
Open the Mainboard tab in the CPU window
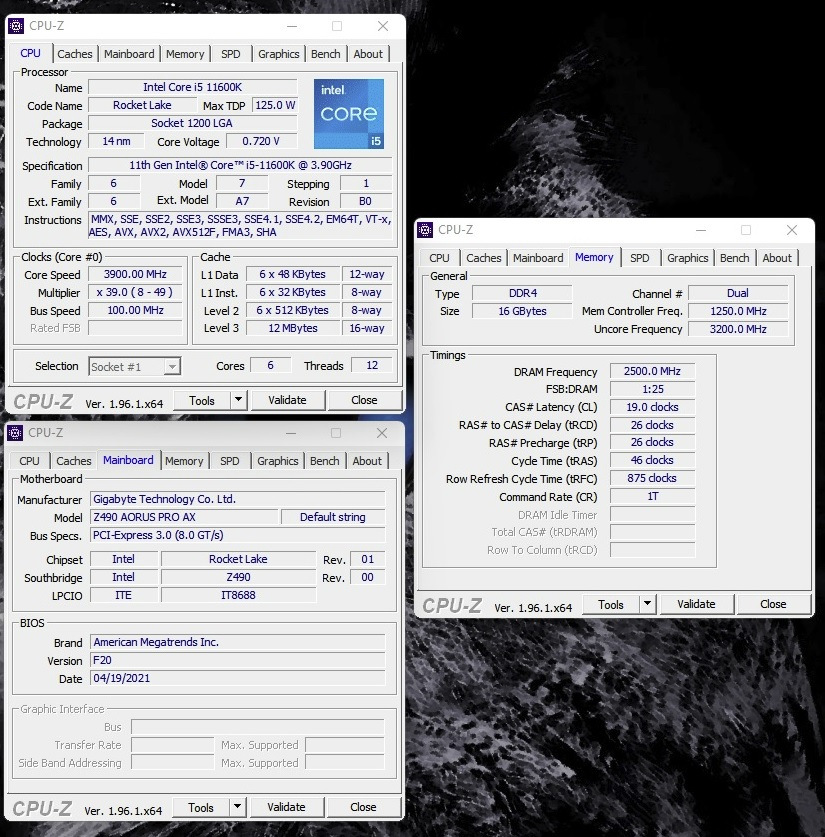point(129,54)
